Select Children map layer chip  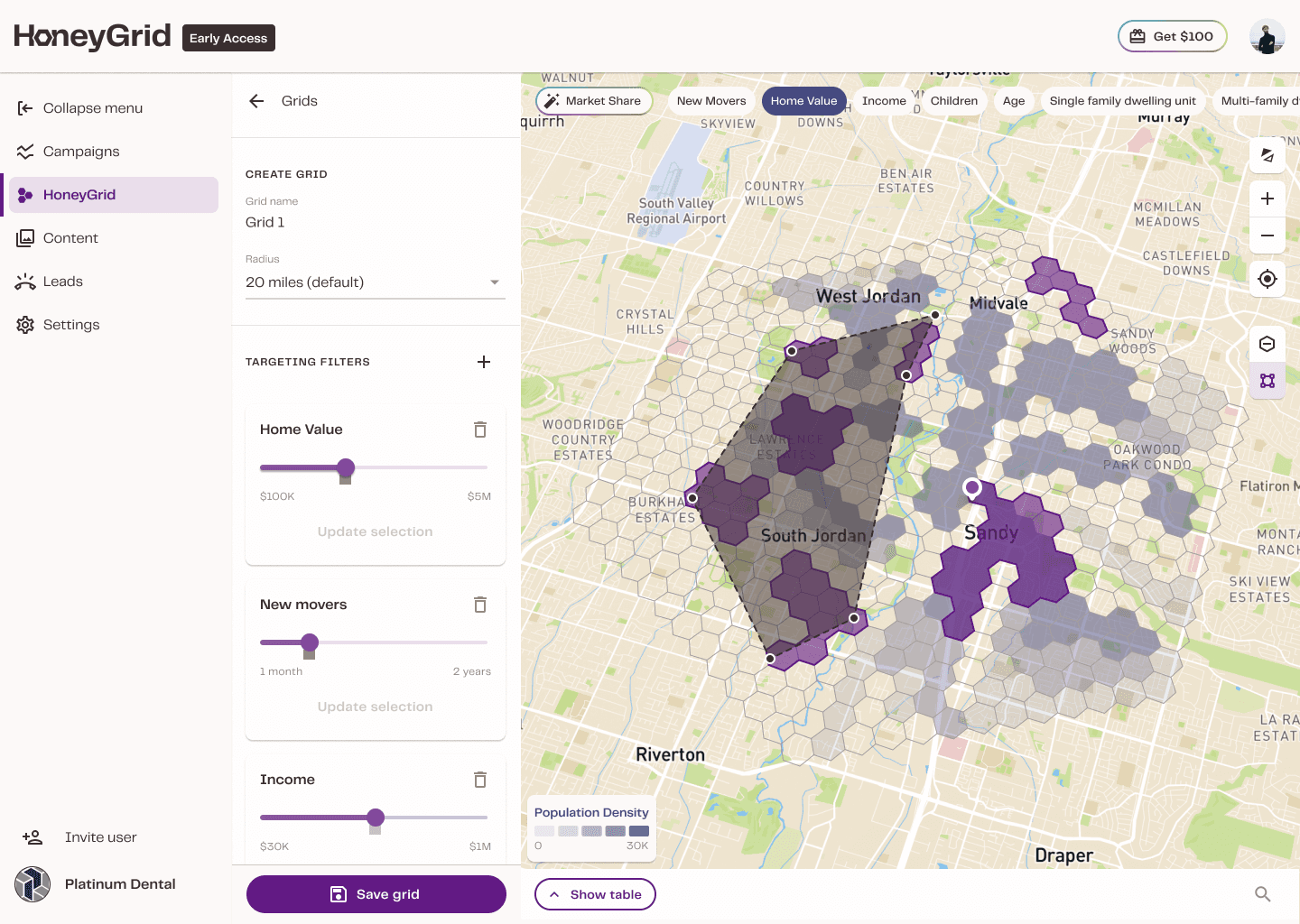954,101
